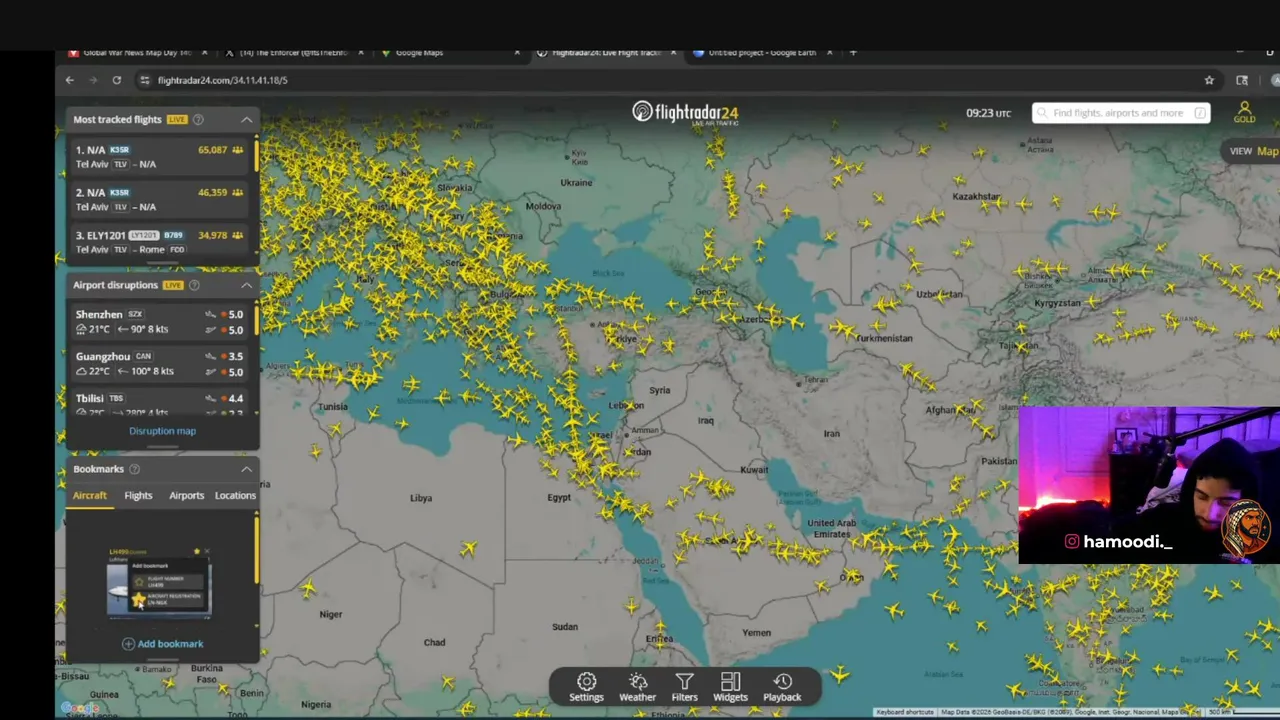Open the most tracked flight ranked 2
This screenshot has height=720, width=1280.
click(160, 199)
